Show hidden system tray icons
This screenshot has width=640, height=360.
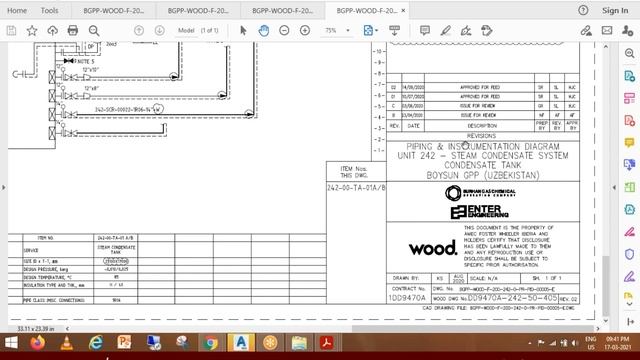[530, 343]
